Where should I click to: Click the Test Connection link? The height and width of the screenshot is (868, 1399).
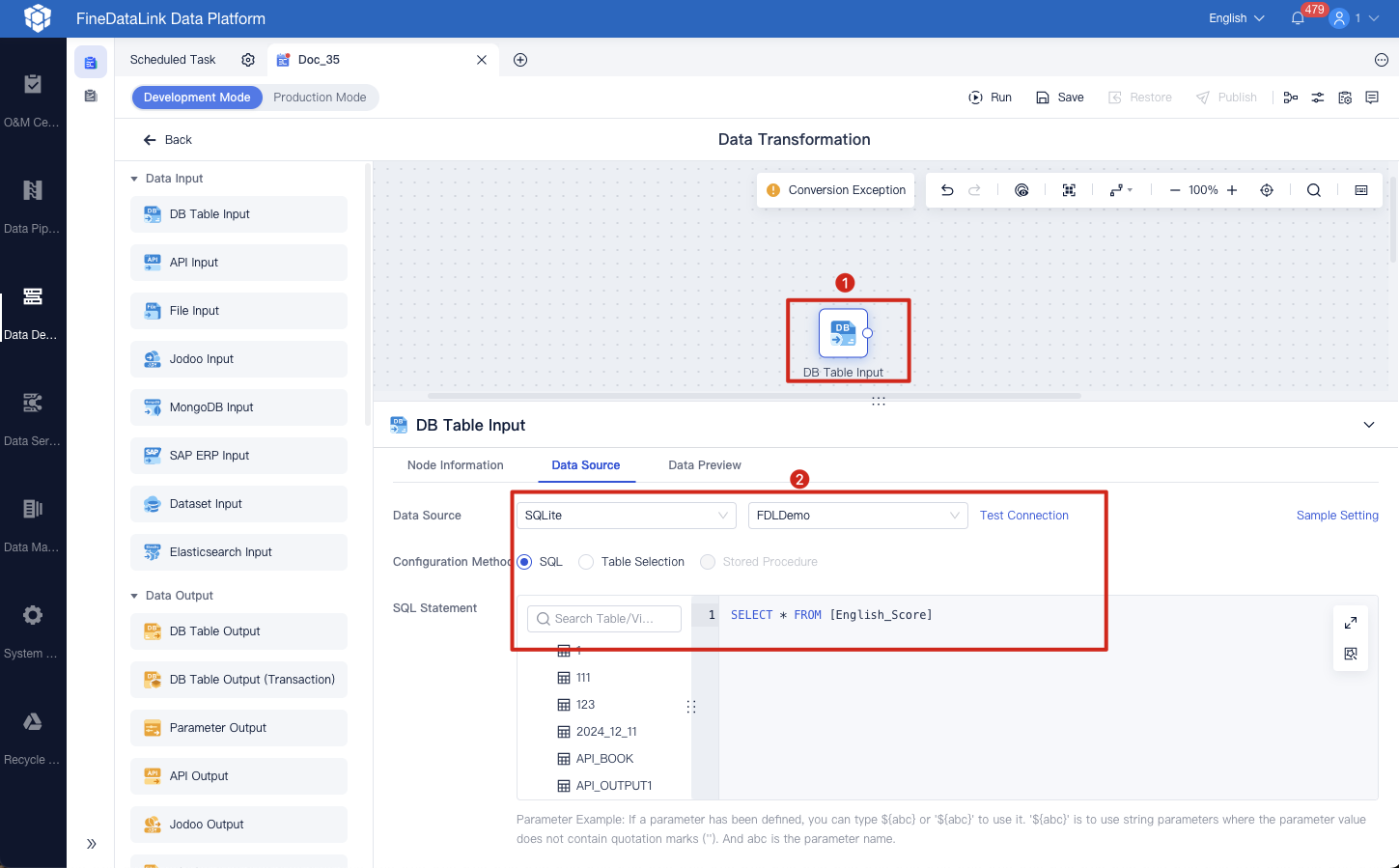(x=1024, y=516)
